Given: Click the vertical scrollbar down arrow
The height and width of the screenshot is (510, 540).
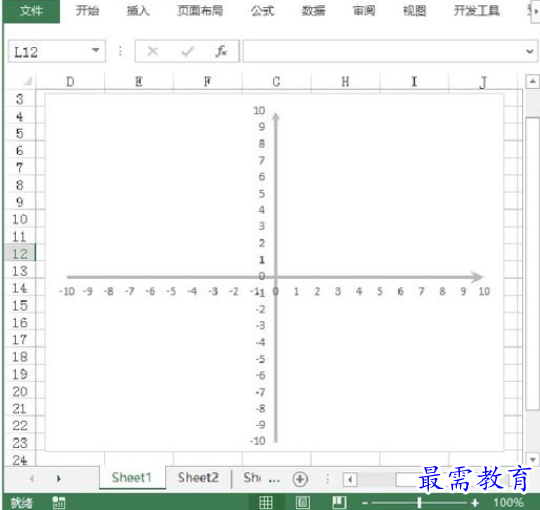Looking at the screenshot, I should pos(532,459).
